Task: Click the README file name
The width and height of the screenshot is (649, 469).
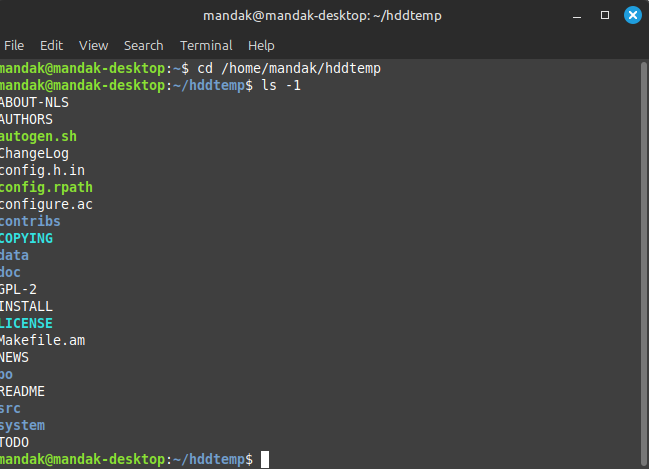Action: [x=22, y=391]
